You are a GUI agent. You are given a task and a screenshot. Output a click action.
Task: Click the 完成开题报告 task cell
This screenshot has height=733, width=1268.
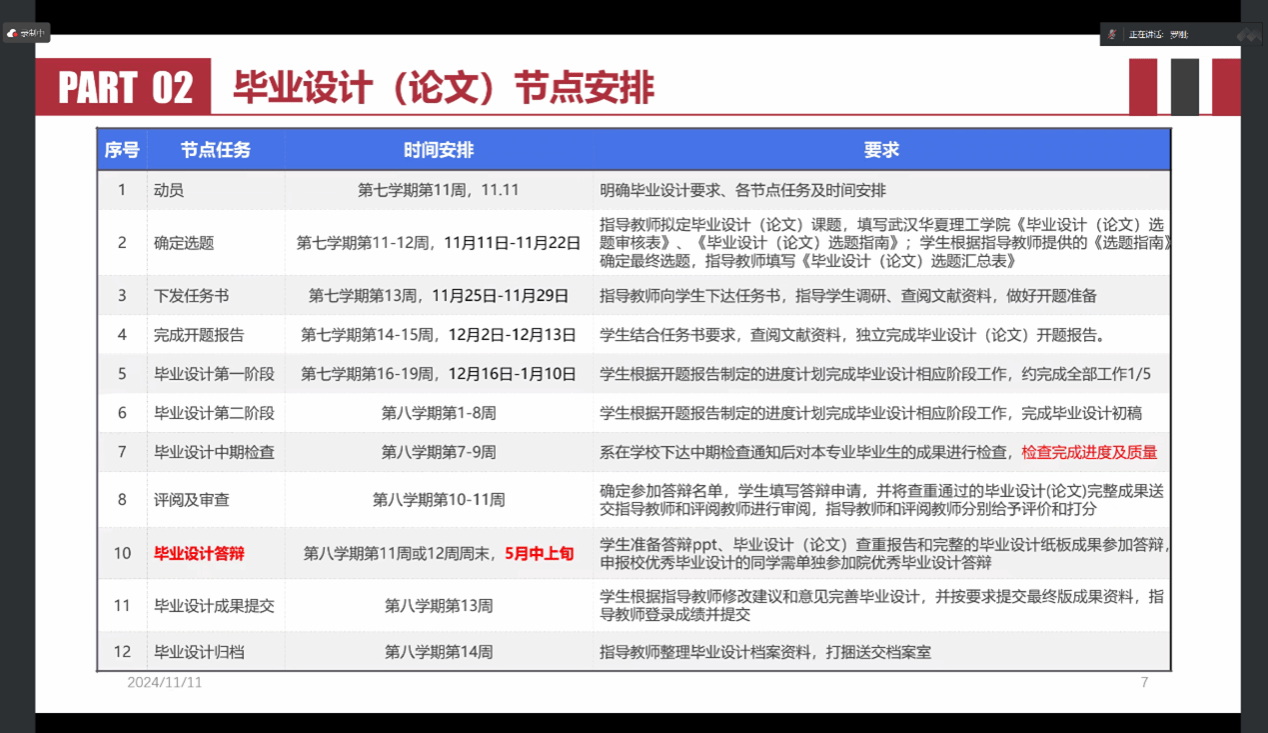[199, 335]
